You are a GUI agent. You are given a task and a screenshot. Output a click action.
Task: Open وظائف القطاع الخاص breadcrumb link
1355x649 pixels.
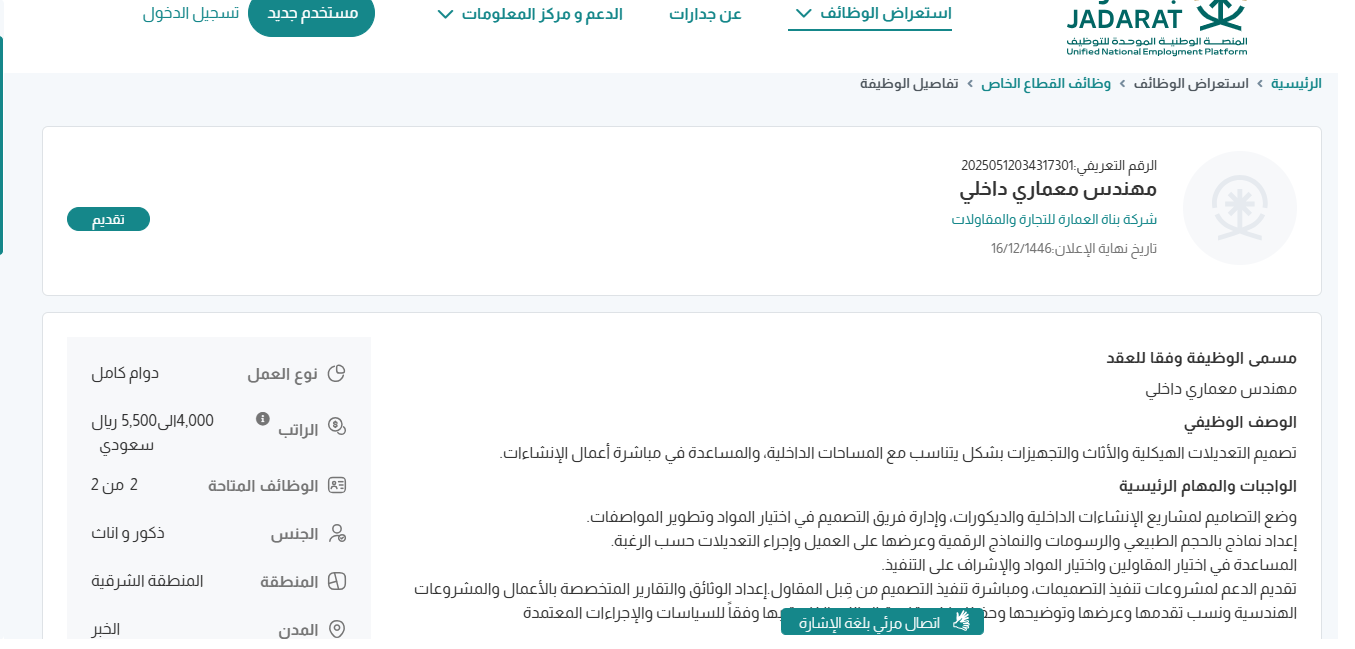pyautogui.click(x=1045, y=83)
